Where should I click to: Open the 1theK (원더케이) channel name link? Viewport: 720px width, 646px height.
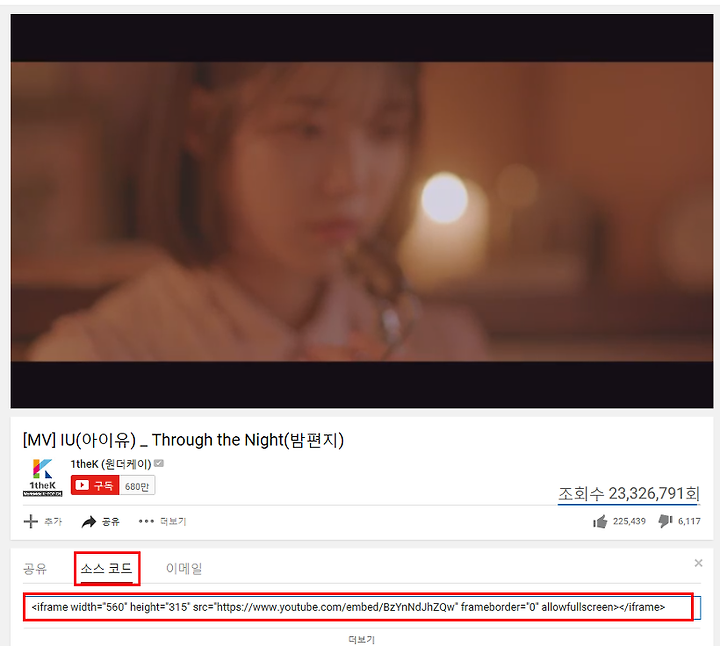click(111, 464)
